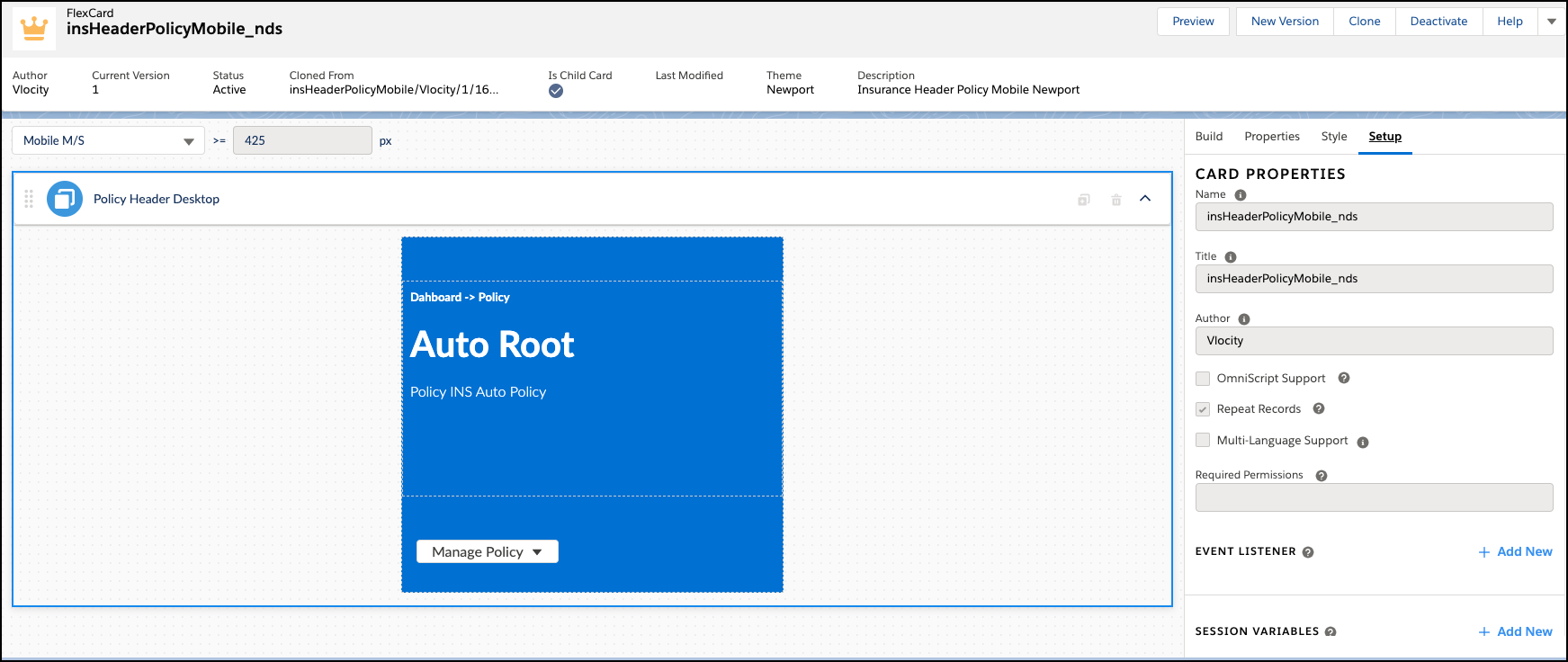The width and height of the screenshot is (1568, 662).
Task: Open the Manage Policy dropdown menu
Action: [x=488, y=551]
